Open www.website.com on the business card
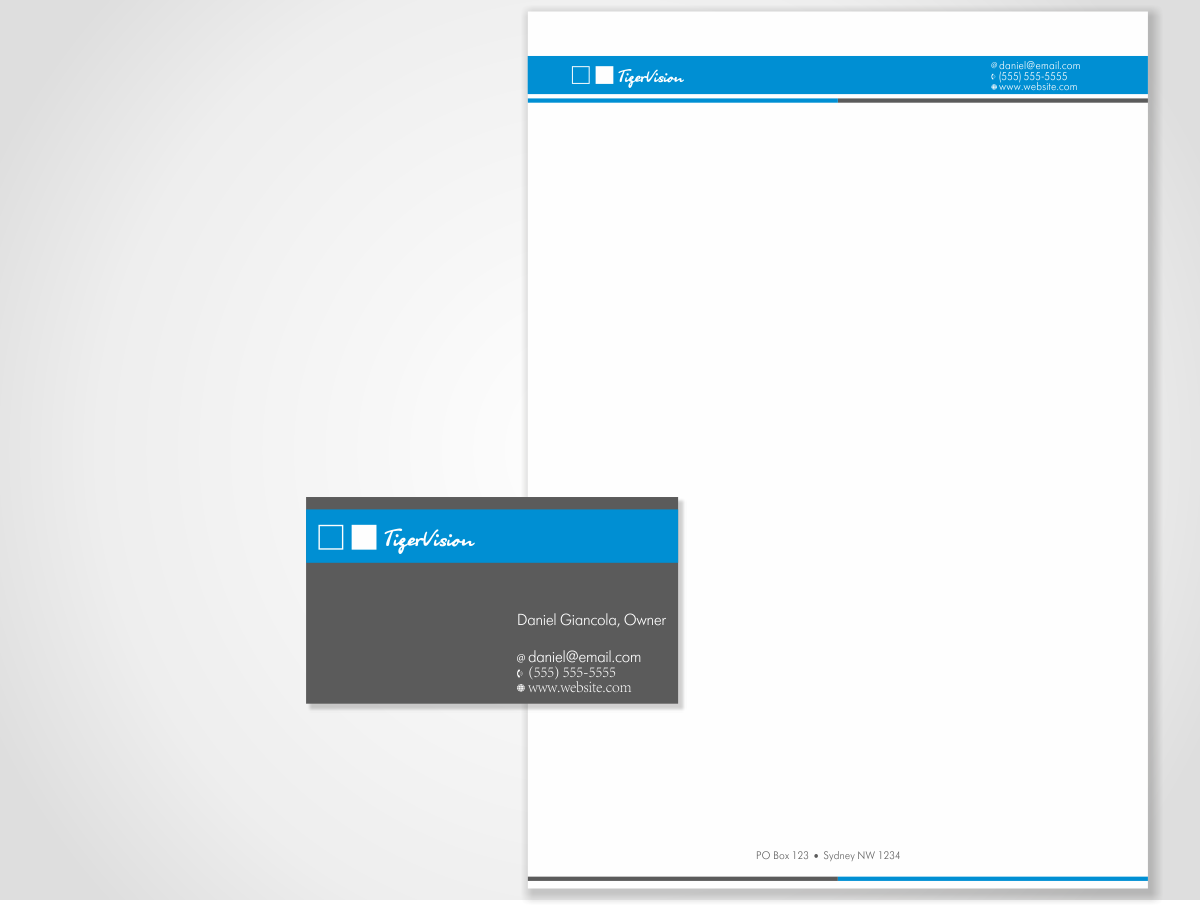The height and width of the screenshot is (906, 1200). click(580, 688)
